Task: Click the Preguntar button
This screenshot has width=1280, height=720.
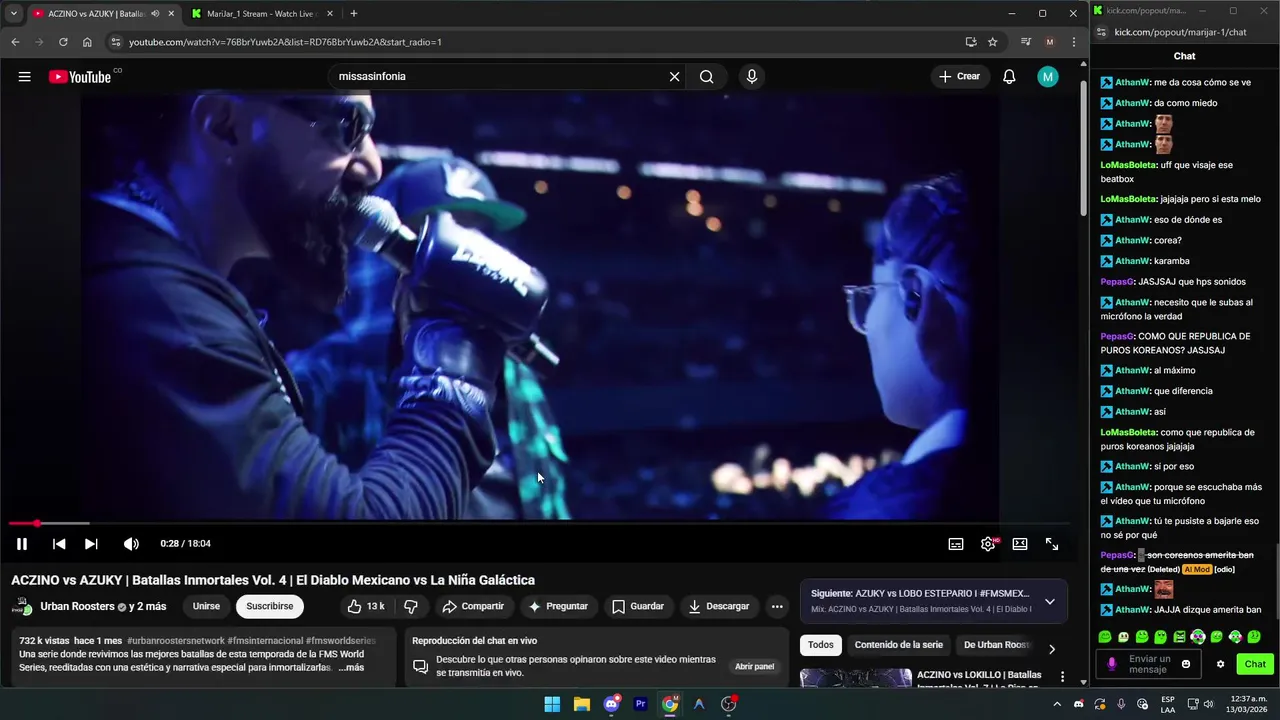Action: pos(558,606)
